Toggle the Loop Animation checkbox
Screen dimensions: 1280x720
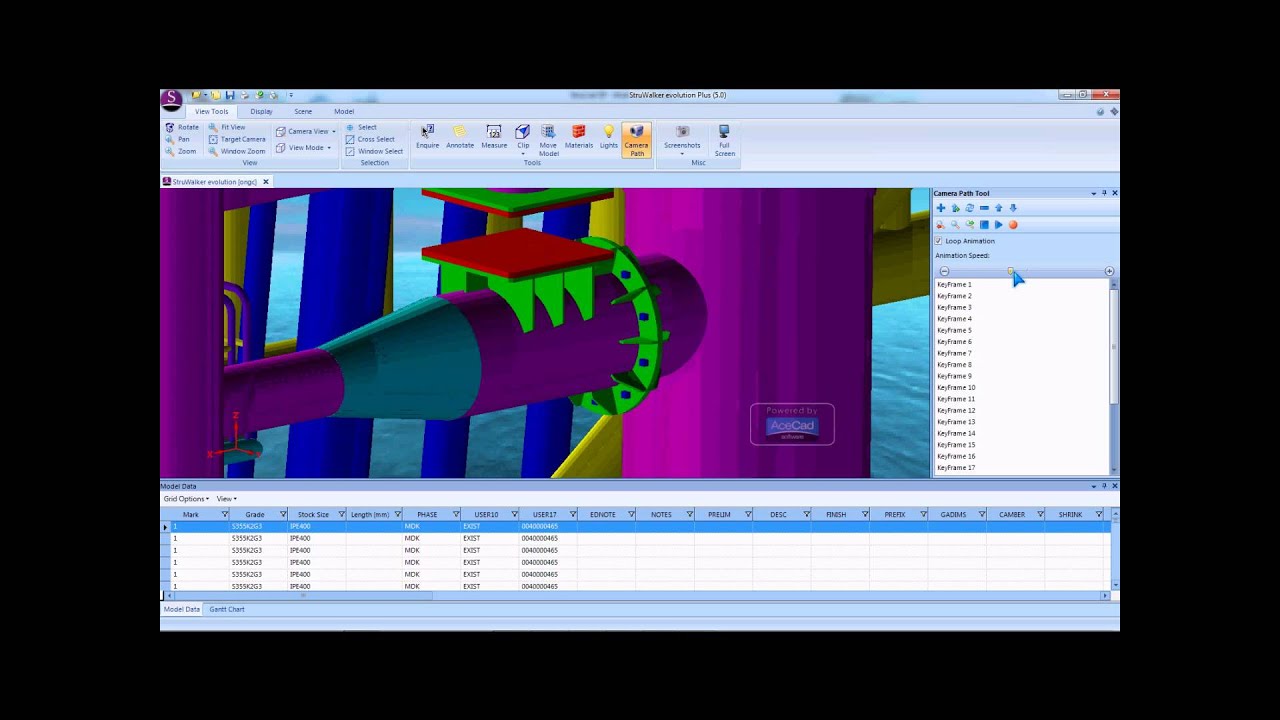pos(938,241)
